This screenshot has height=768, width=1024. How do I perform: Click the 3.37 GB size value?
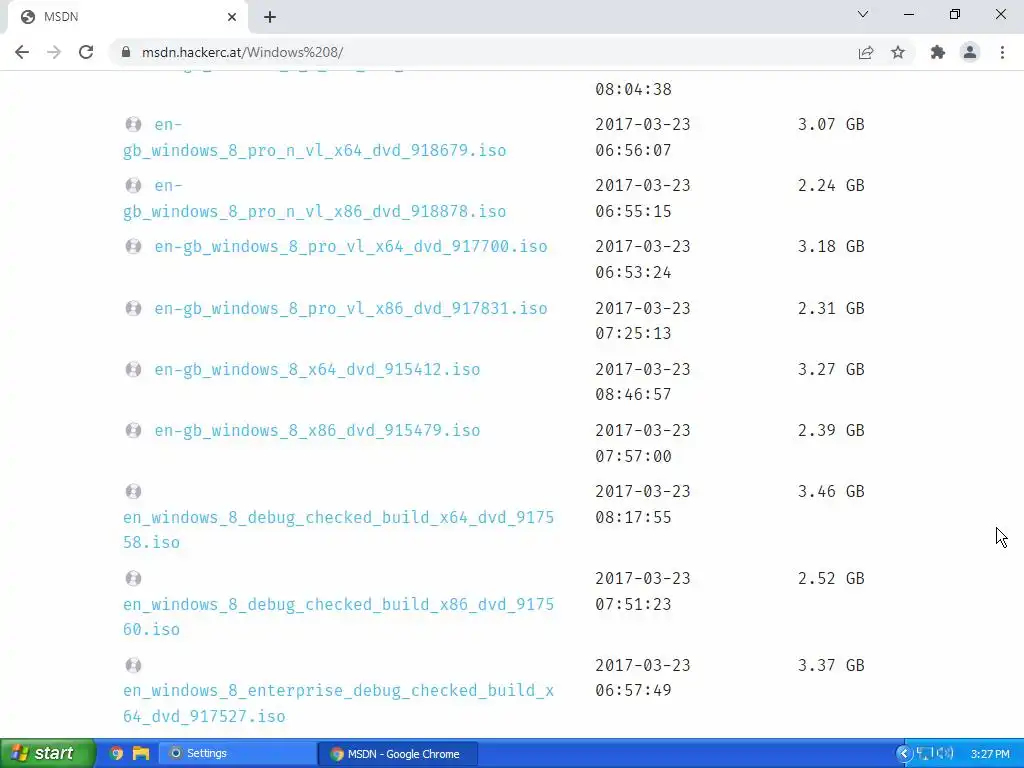click(831, 665)
